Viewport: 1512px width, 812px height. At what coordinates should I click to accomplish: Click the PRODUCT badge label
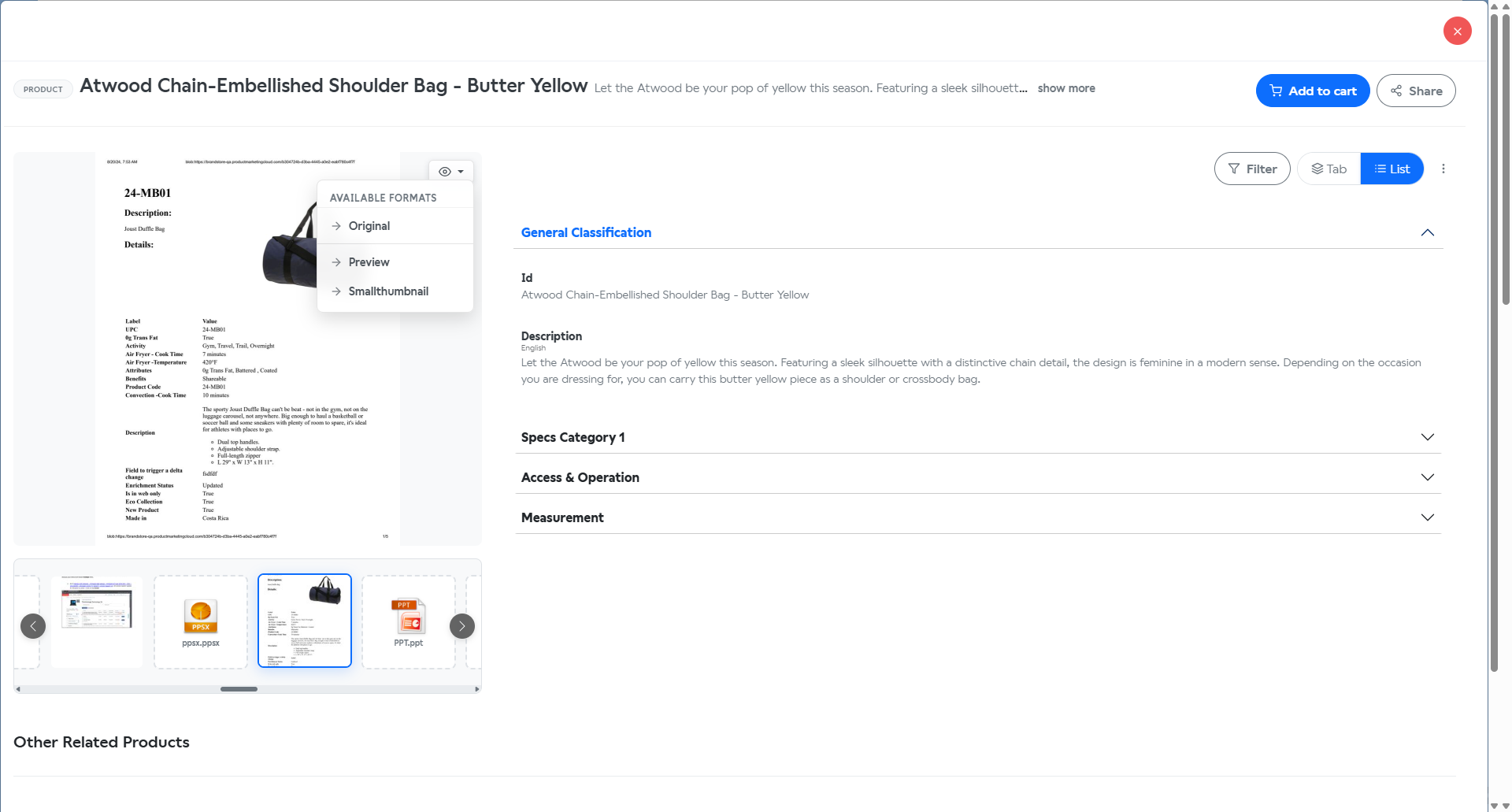point(43,89)
